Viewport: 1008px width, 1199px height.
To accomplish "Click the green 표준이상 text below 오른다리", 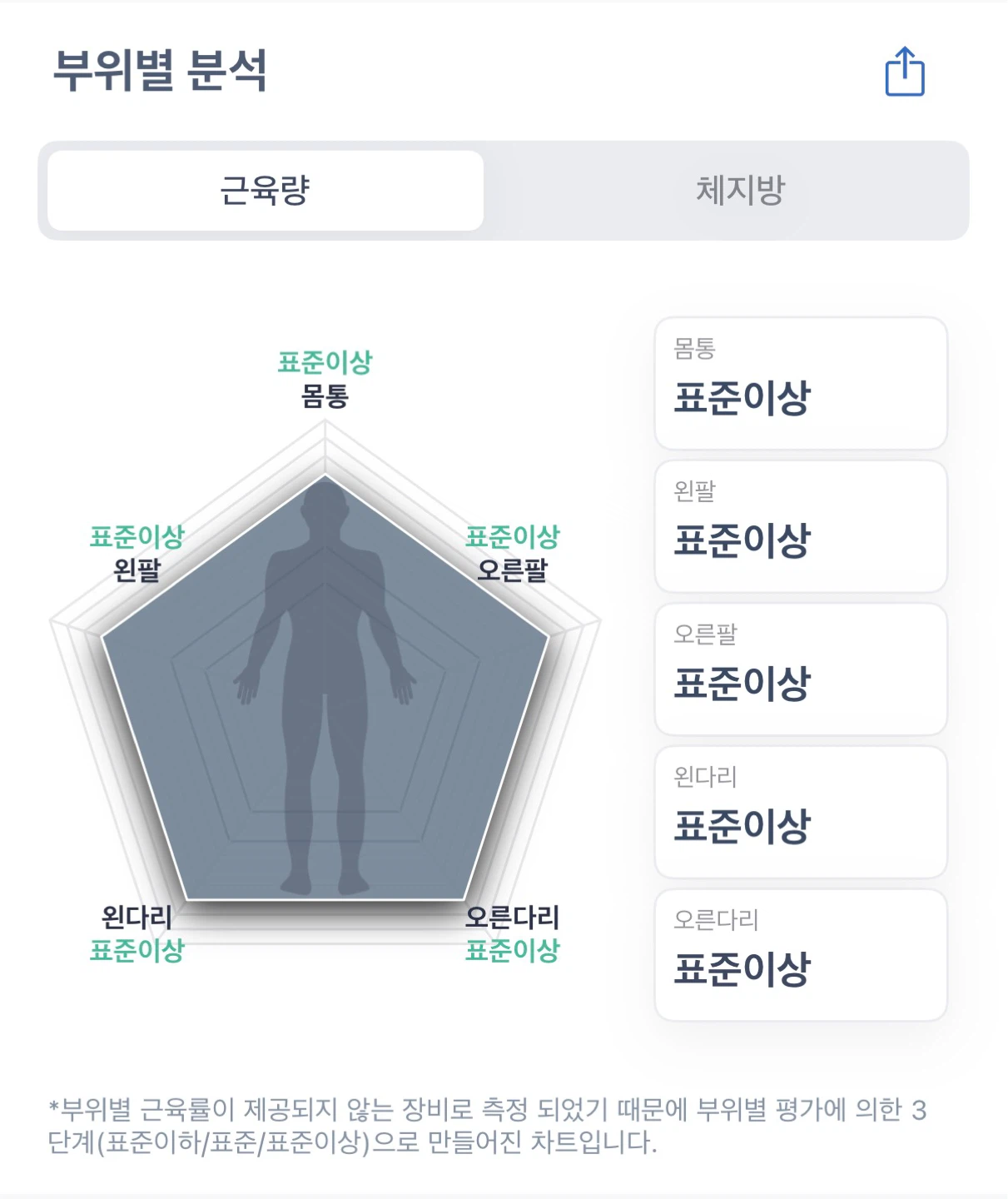I will point(512,950).
